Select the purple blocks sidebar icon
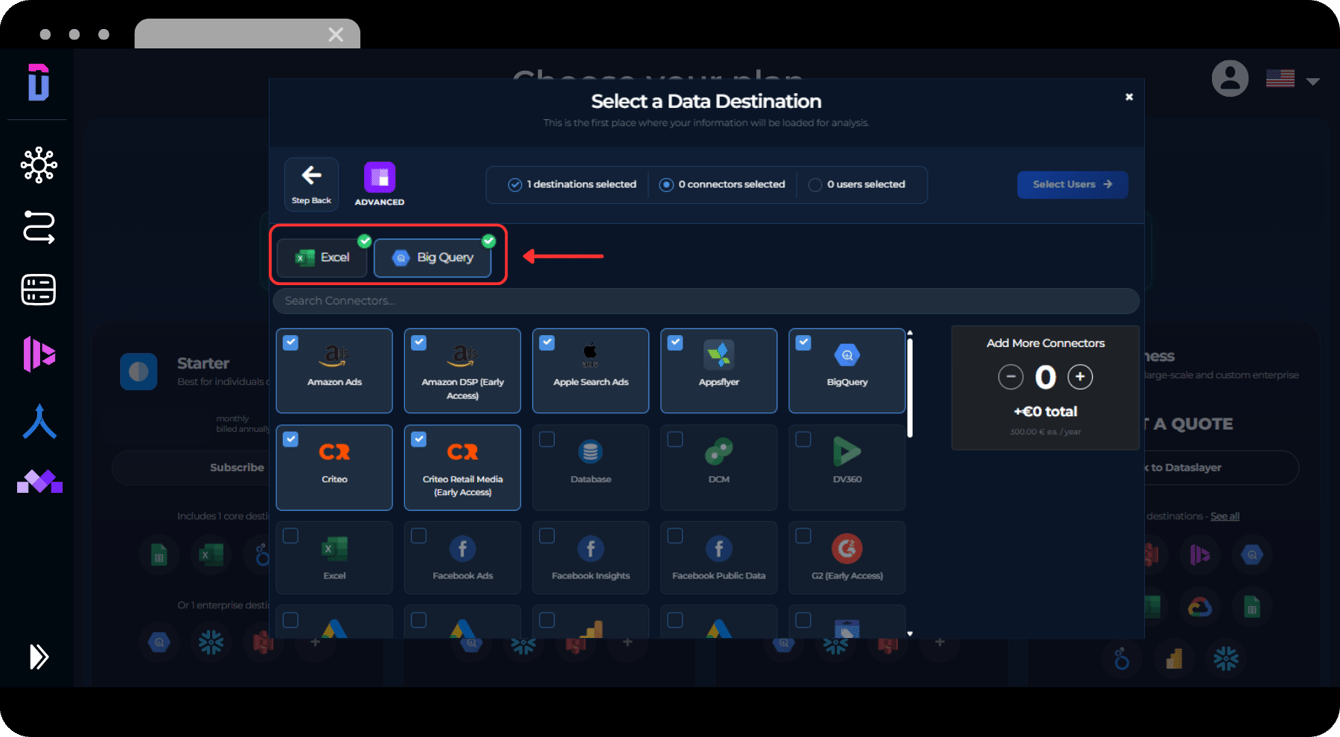Image resolution: width=1340 pixels, height=737 pixels. point(40,482)
